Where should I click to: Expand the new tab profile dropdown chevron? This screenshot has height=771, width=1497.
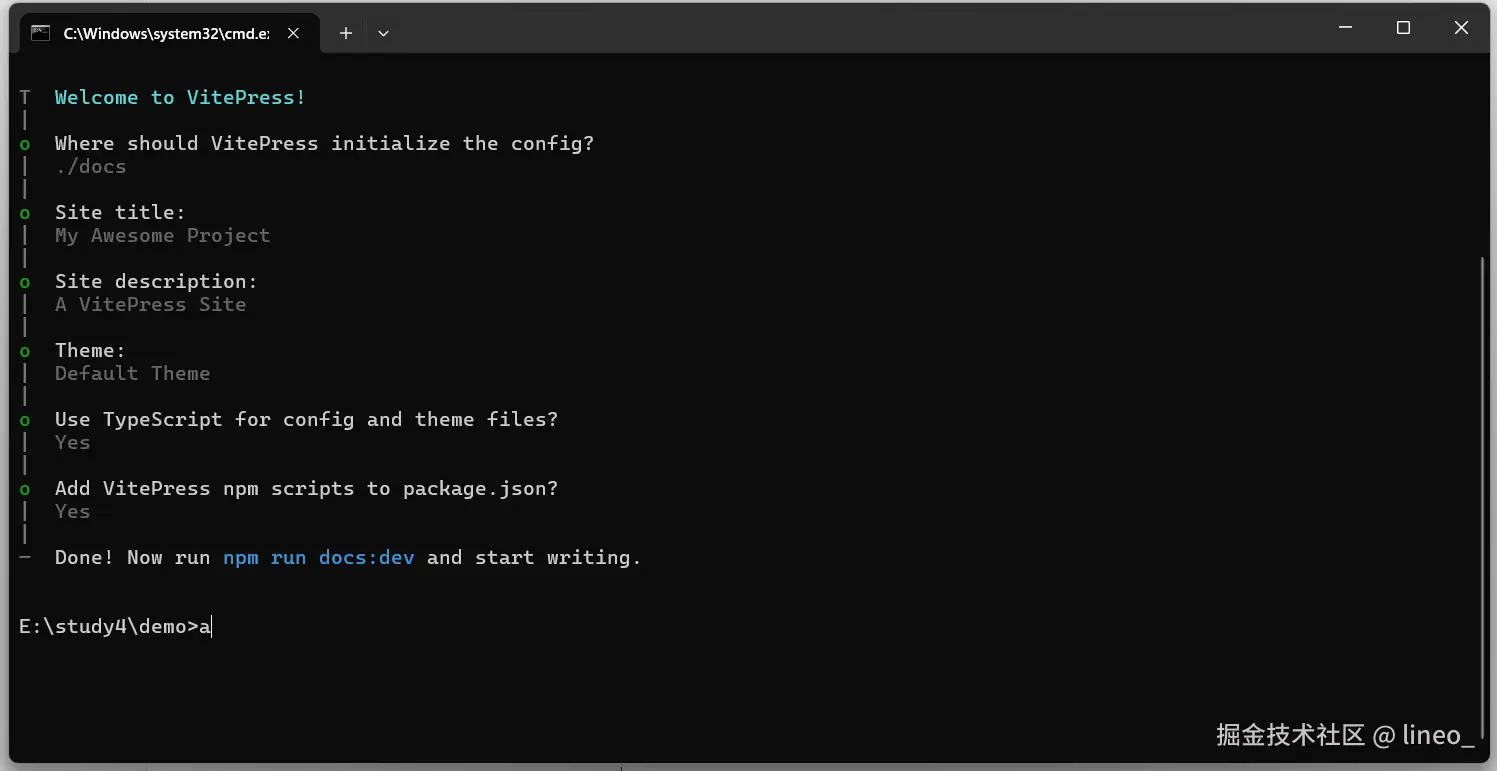(x=383, y=33)
